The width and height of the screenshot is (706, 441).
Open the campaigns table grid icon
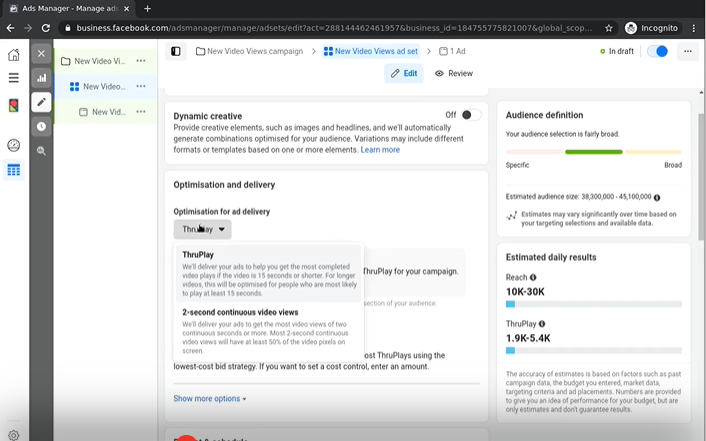[x=14, y=170]
